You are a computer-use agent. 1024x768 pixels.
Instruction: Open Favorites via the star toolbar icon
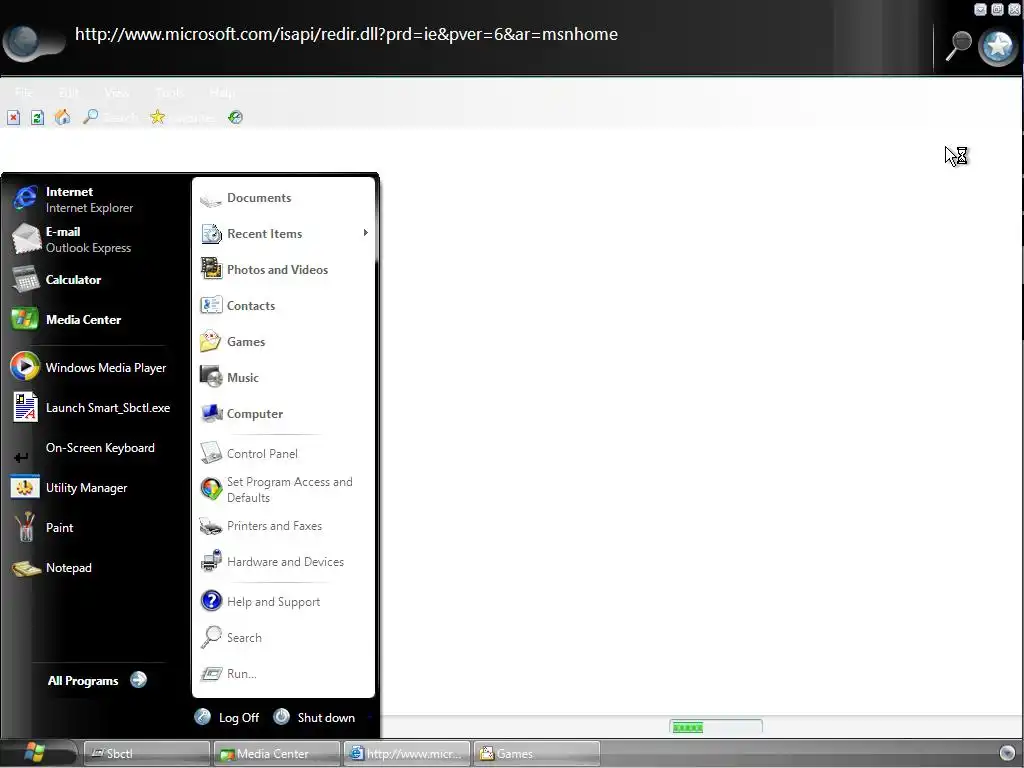tap(157, 117)
